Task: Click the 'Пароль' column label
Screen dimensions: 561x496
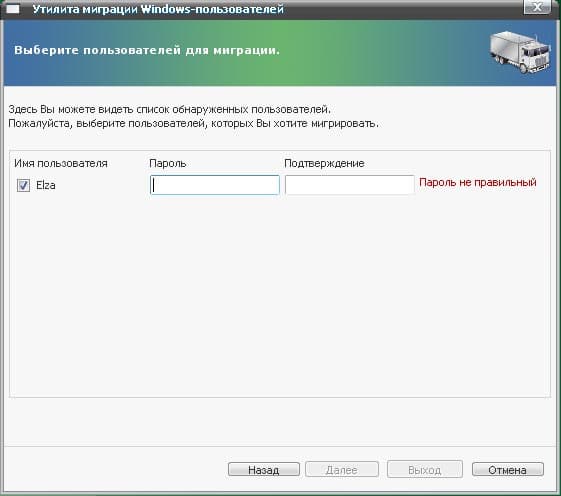Action: point(167,164)
